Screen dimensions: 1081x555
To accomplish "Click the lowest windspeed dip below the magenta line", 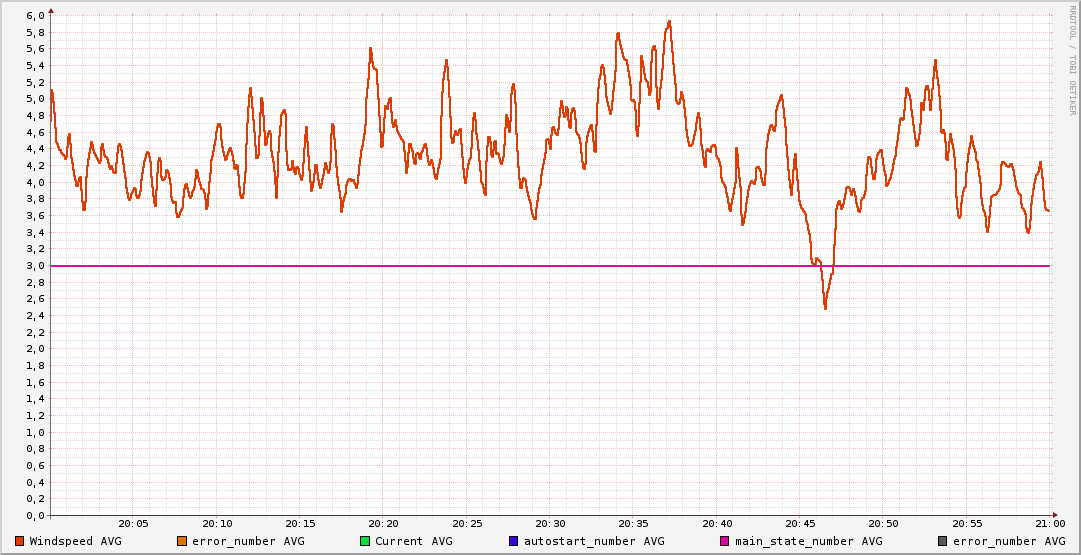I will pos(825,307).
